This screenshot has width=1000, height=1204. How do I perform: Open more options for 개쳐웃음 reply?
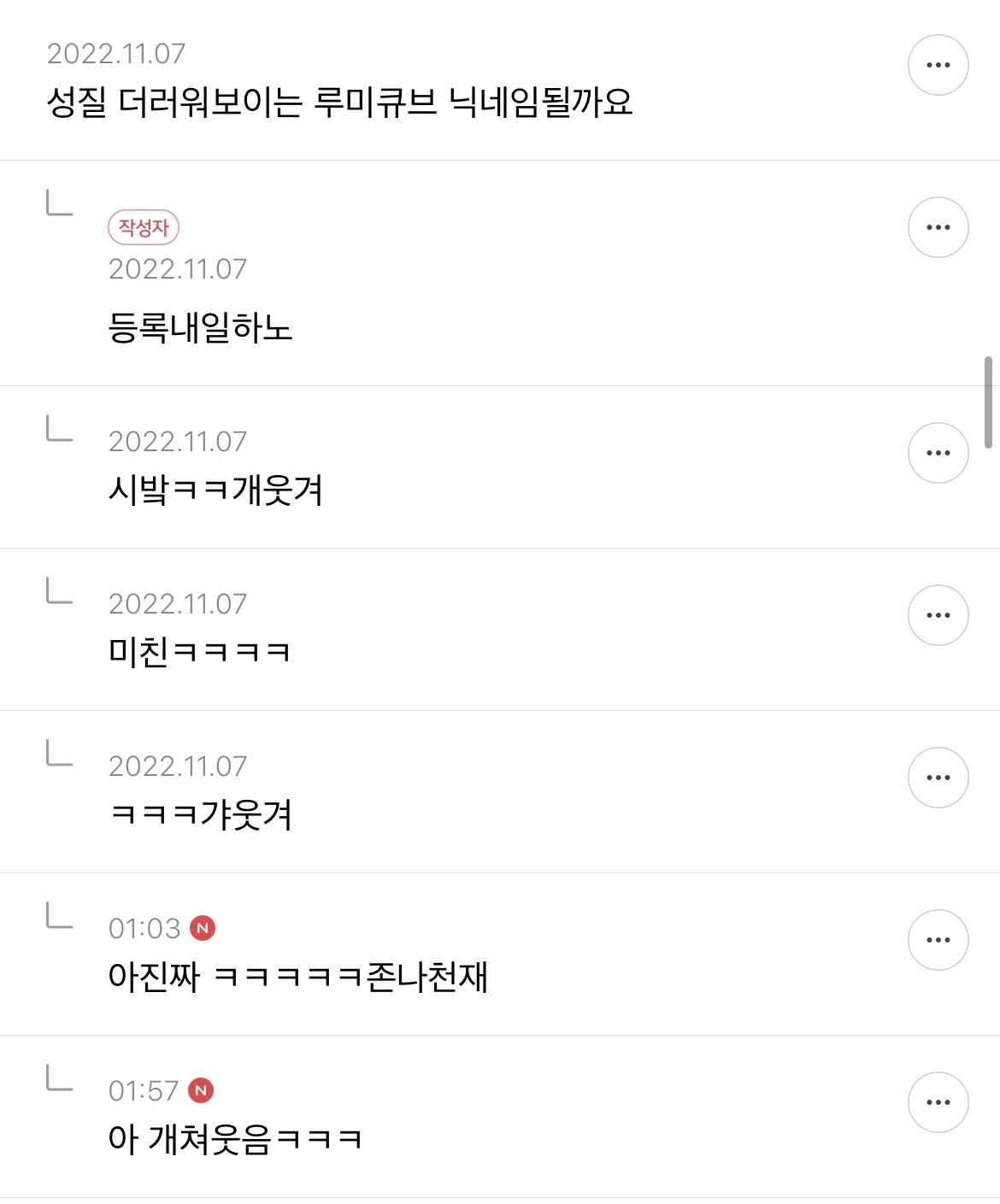click(x=938, y=1102)
